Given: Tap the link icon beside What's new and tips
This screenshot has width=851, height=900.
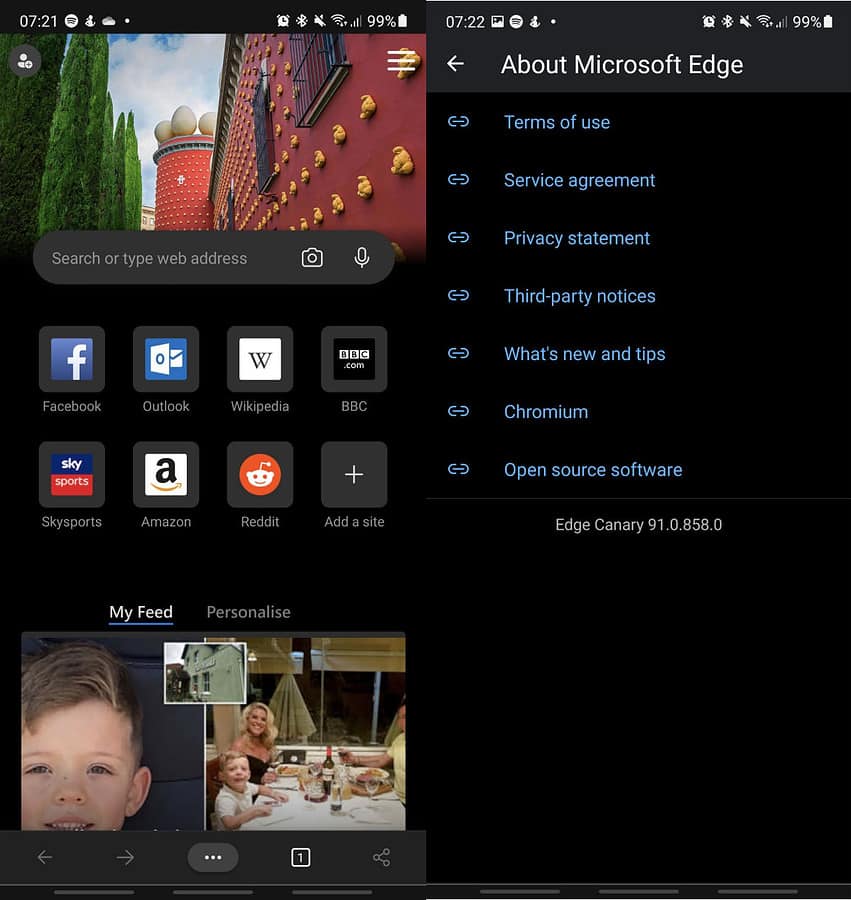Looking at the screenshot, I should point(458,354).
